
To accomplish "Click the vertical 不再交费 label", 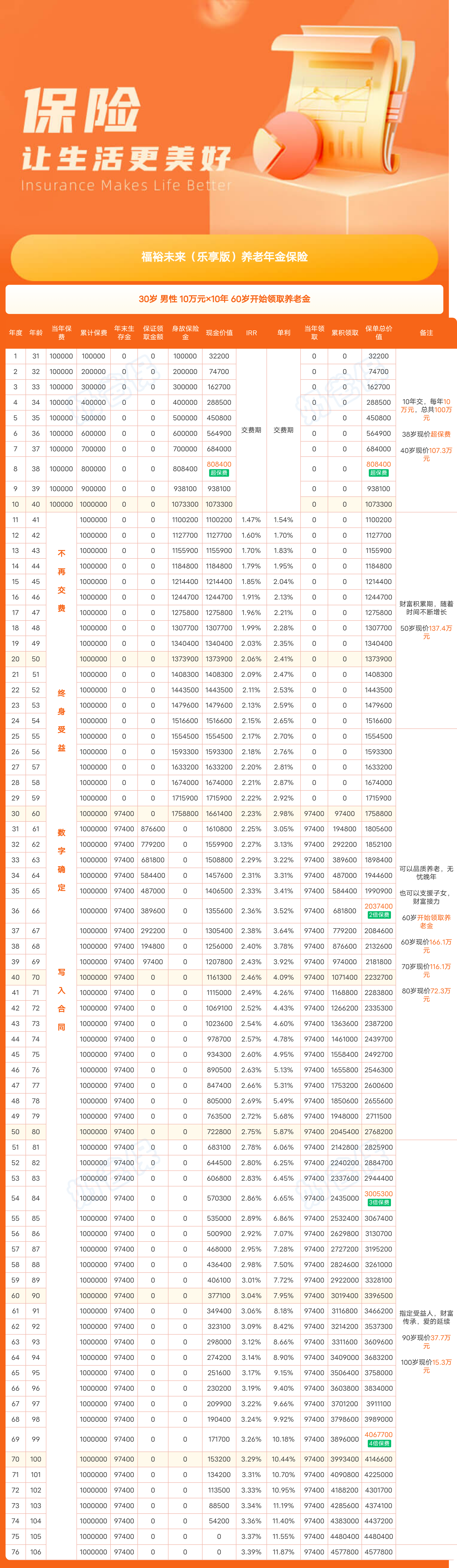I will (x=62, y=581).
